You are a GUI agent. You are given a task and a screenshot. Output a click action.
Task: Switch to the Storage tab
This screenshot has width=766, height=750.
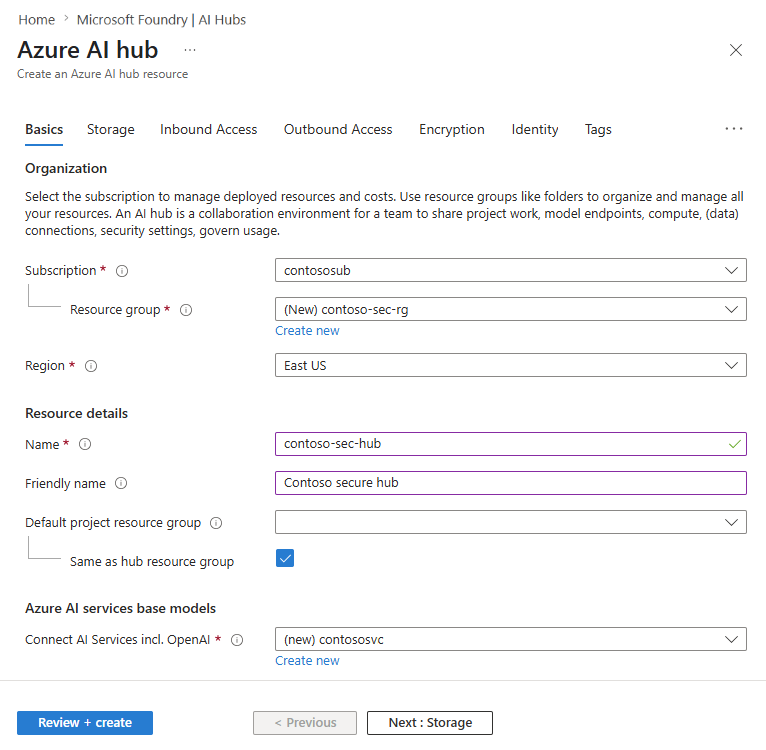(x=110, y=129)
